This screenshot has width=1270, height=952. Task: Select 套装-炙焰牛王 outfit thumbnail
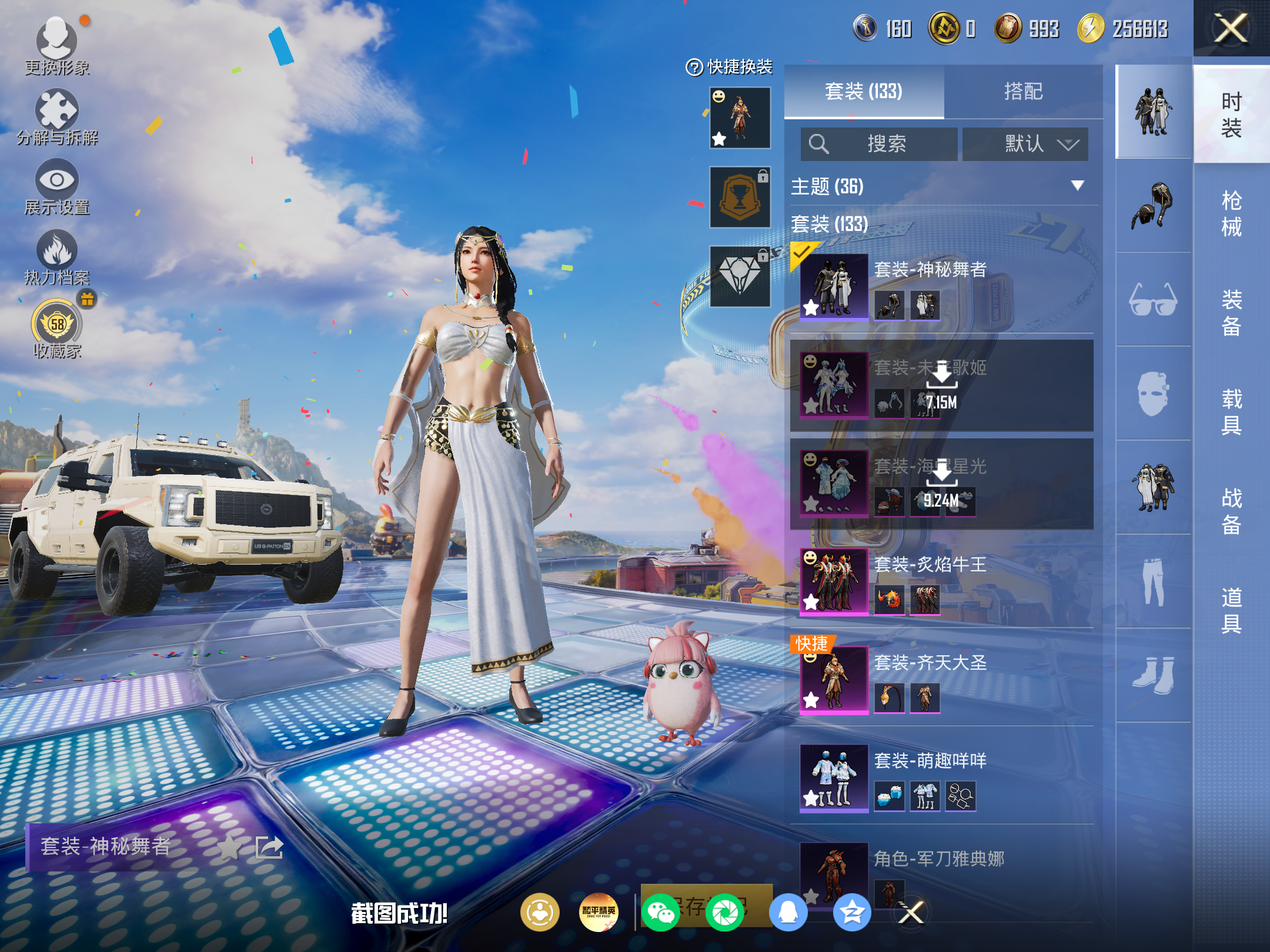pos(834,582)
